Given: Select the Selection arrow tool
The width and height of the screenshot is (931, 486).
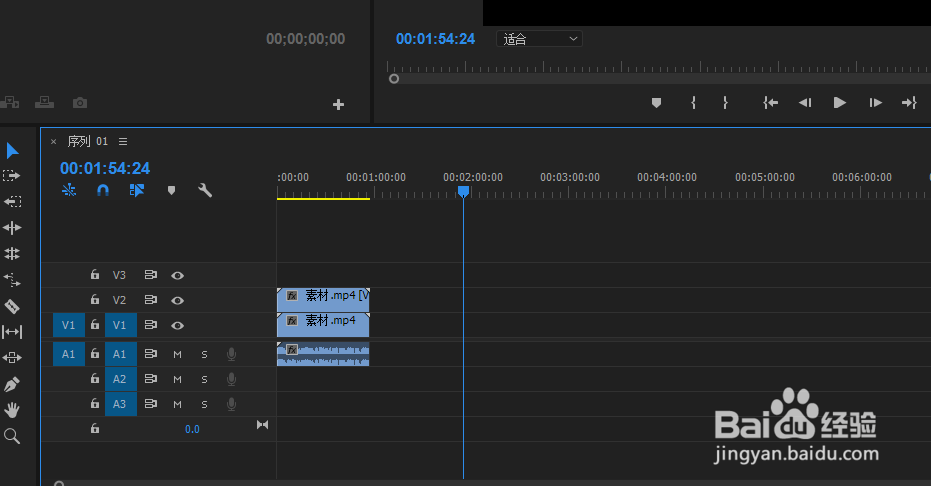Looking at the screenshot, I should (12, 151).
